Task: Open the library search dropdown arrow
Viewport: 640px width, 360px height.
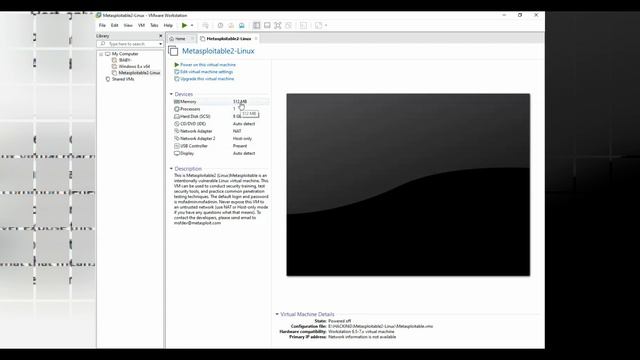Action: (x=160, y=44)
